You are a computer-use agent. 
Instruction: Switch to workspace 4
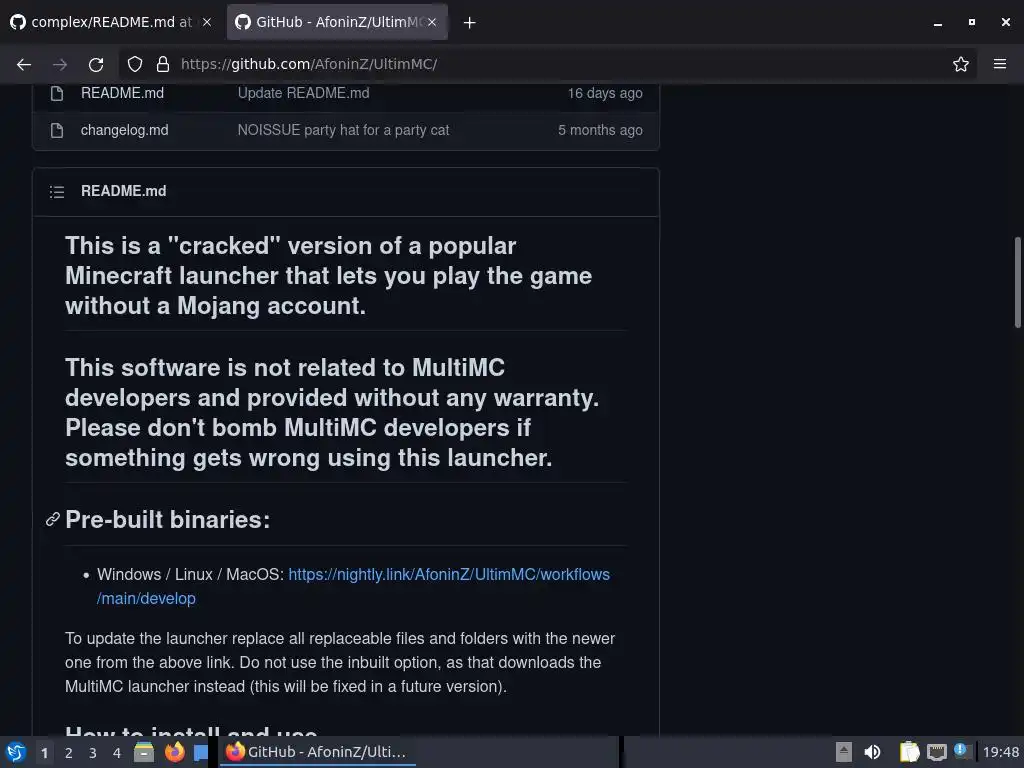tap(117, 753)
